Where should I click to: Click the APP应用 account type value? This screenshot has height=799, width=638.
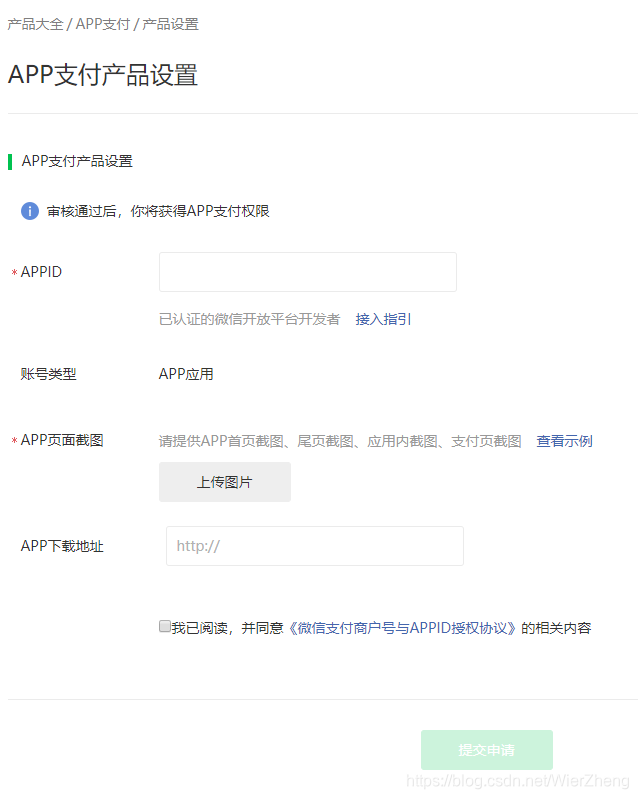pyautogui.click(x=186, y=374)
